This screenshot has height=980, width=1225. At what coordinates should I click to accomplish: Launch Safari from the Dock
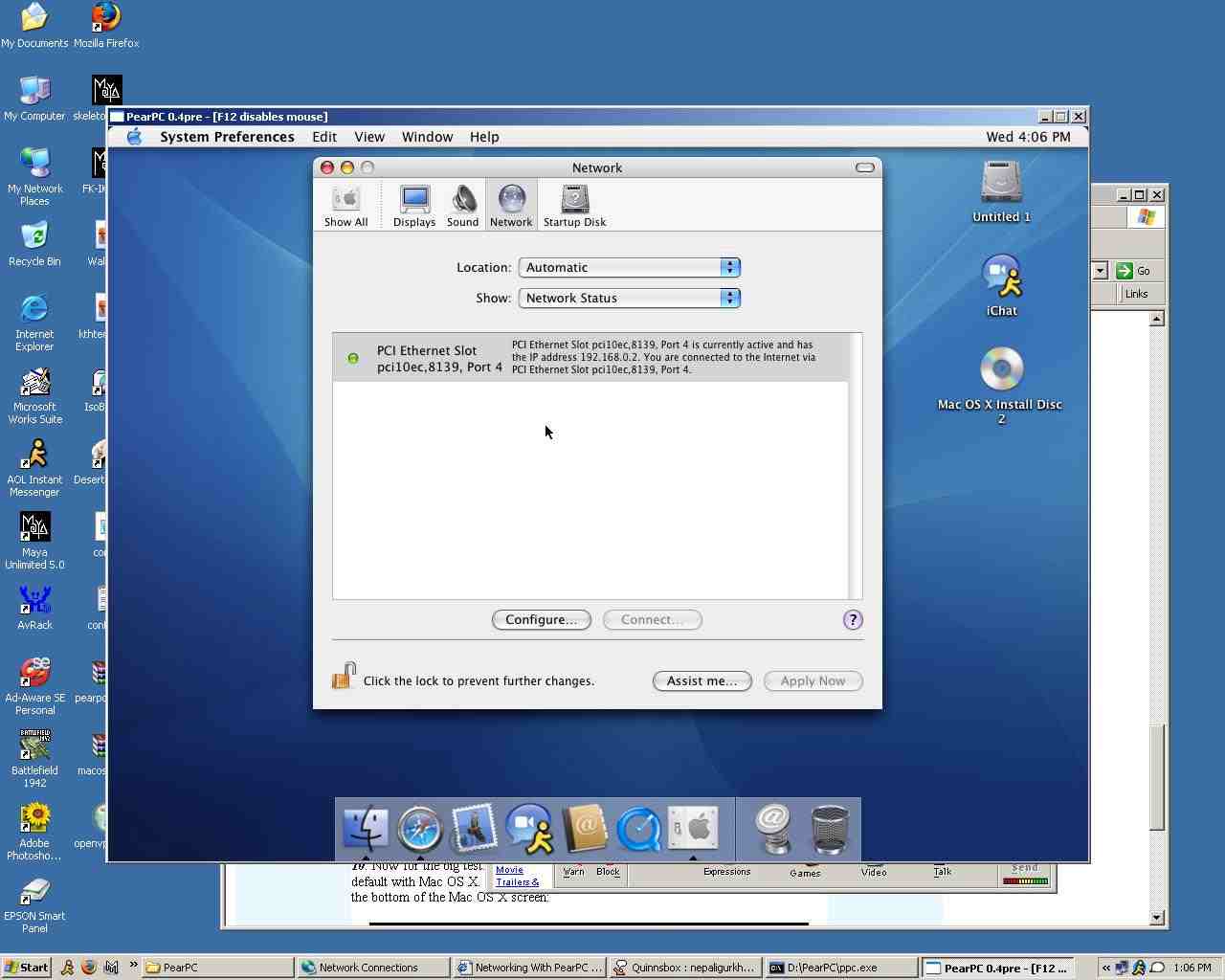tap(419, 829)
